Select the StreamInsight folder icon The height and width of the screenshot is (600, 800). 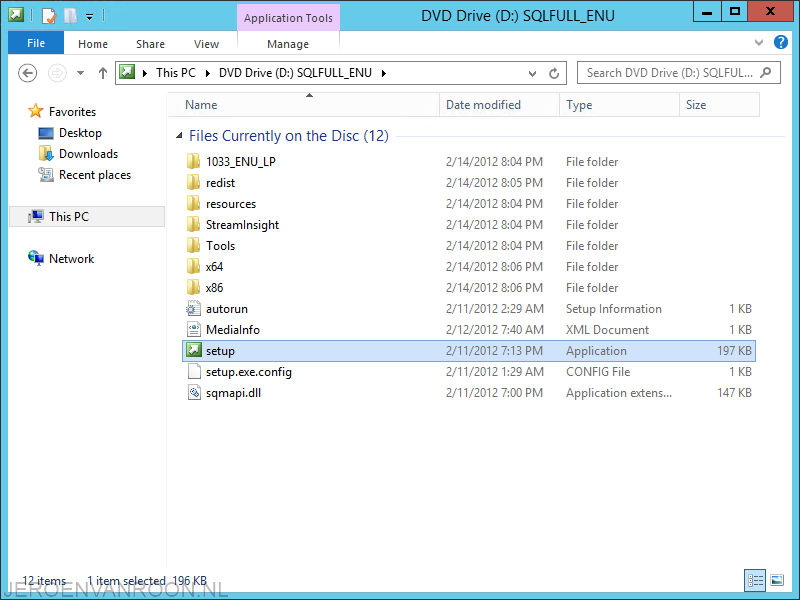(x=193, y=224)
